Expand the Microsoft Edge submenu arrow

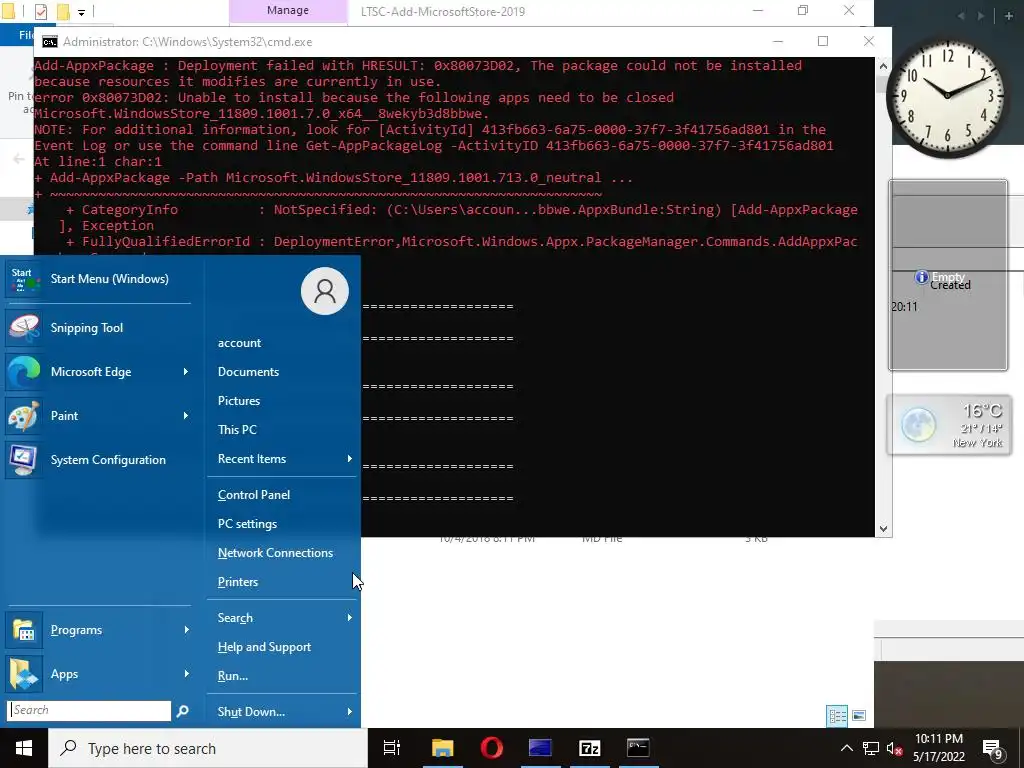coord(185,372)
